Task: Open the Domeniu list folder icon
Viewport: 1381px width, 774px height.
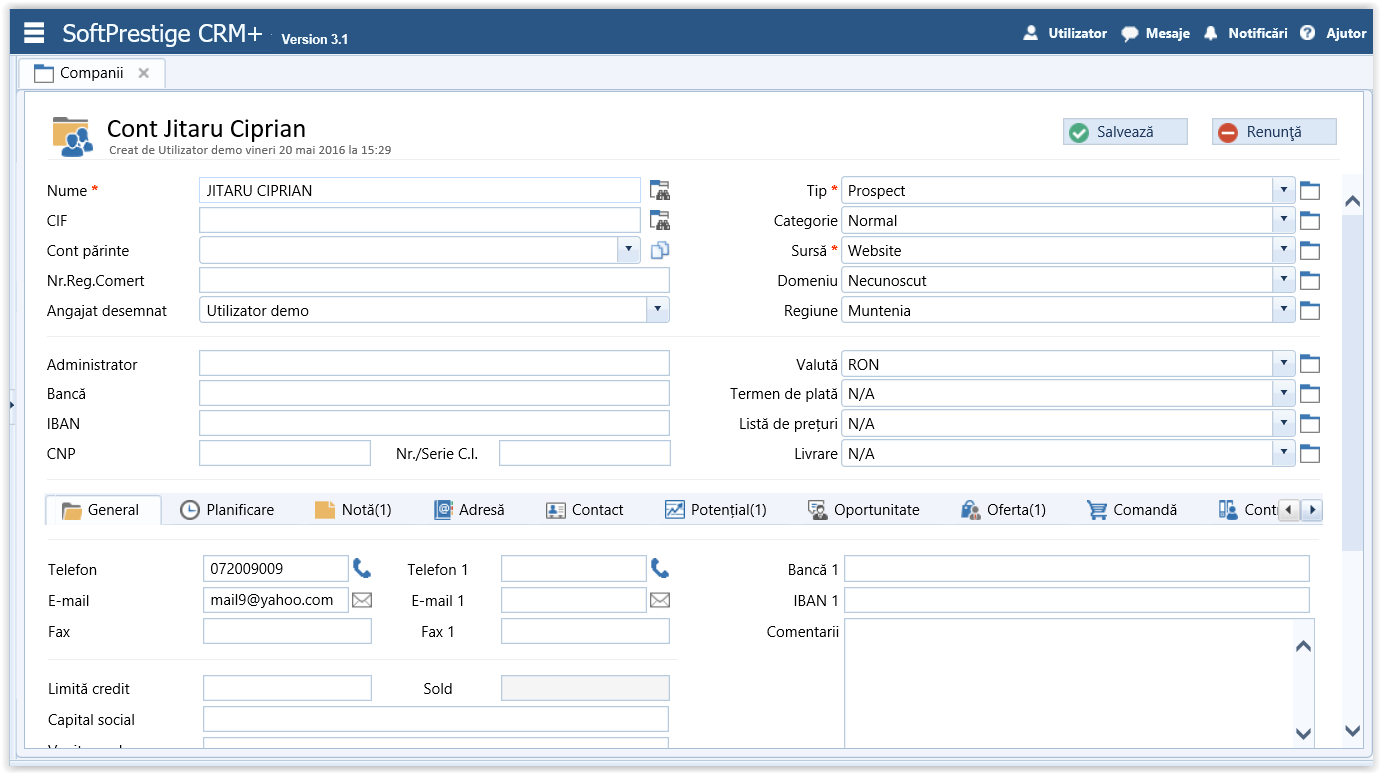Action: [1310, 281]
